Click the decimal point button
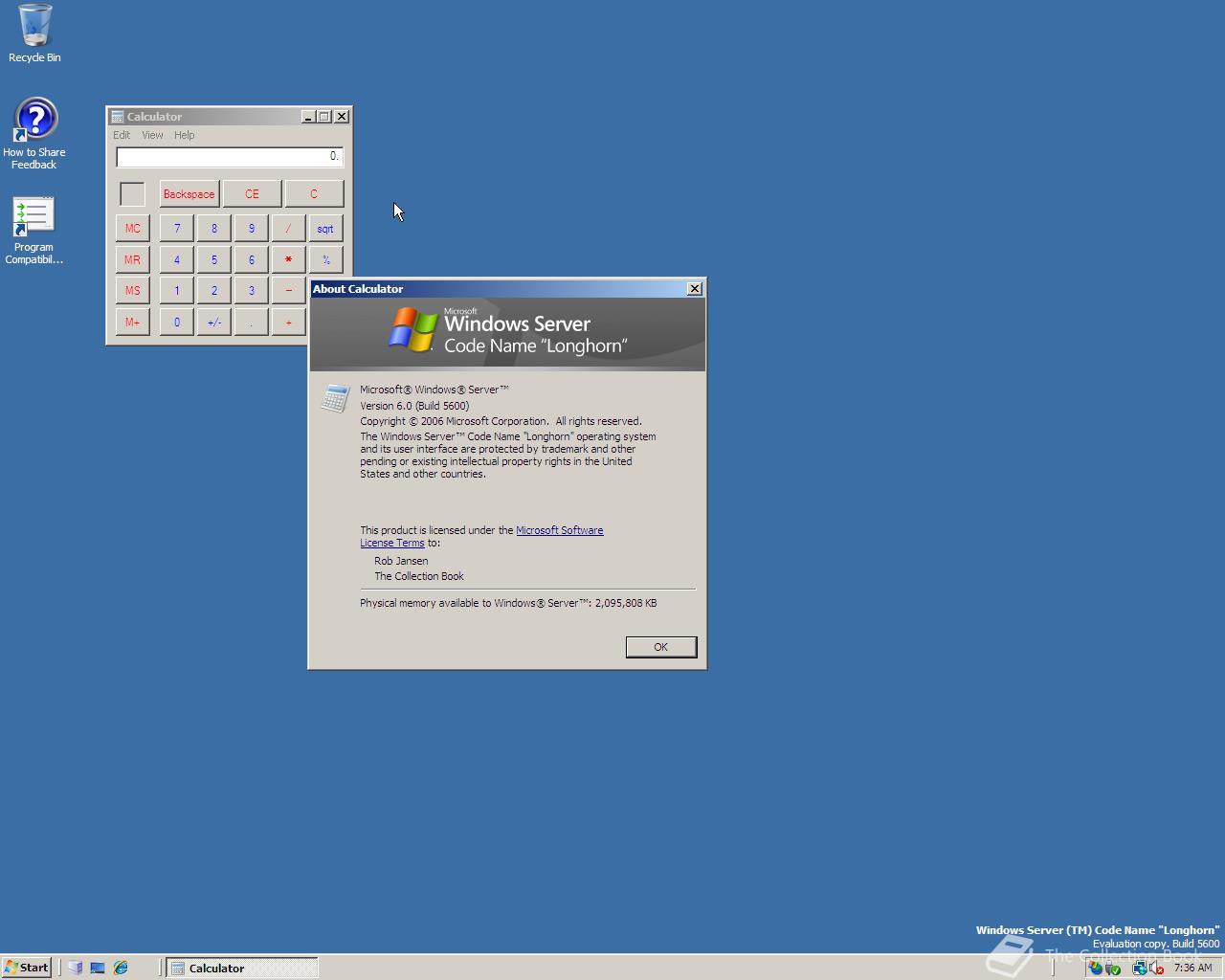 point(251,322)
